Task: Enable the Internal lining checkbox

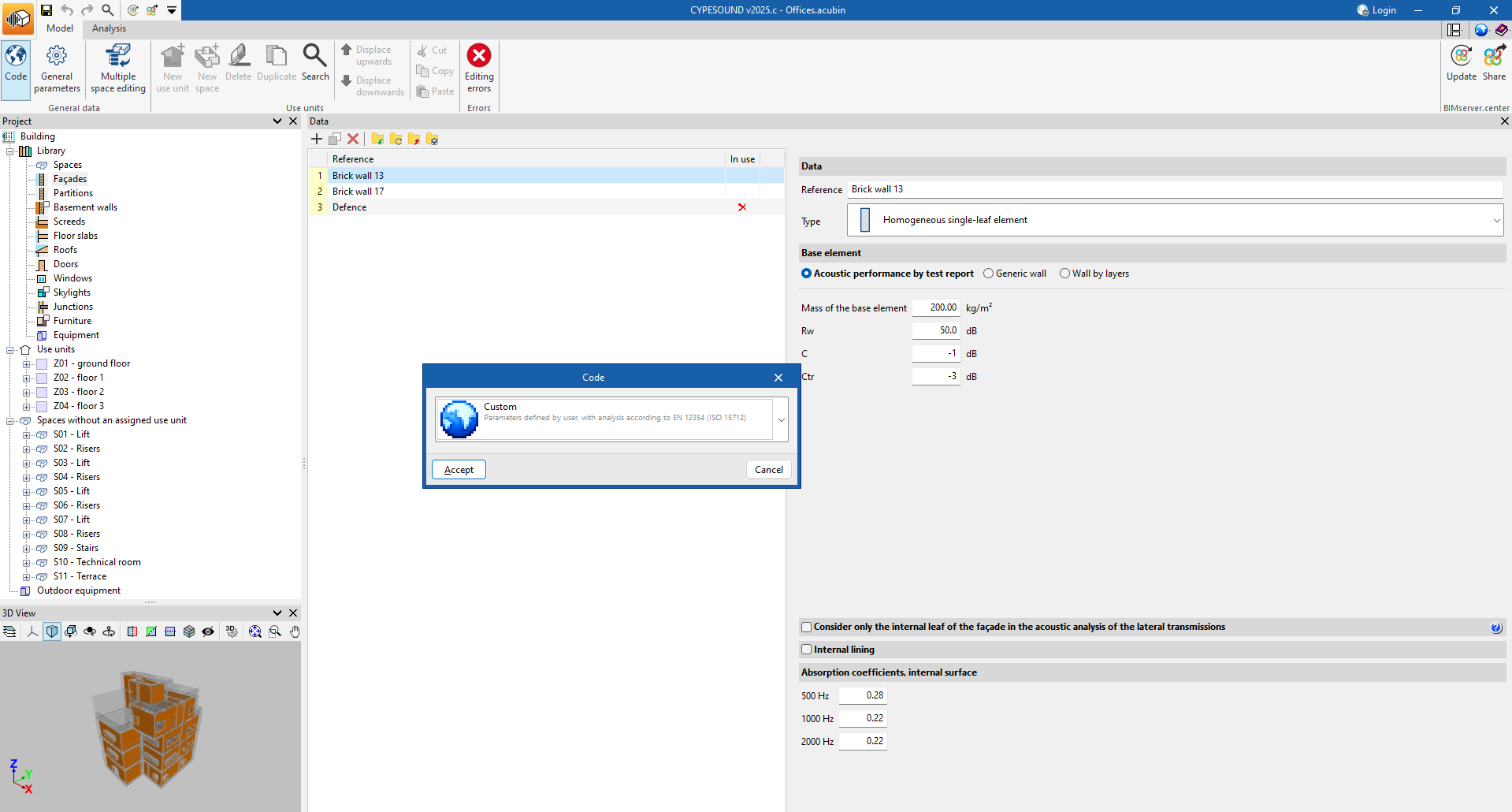Action: coord(806,650)
